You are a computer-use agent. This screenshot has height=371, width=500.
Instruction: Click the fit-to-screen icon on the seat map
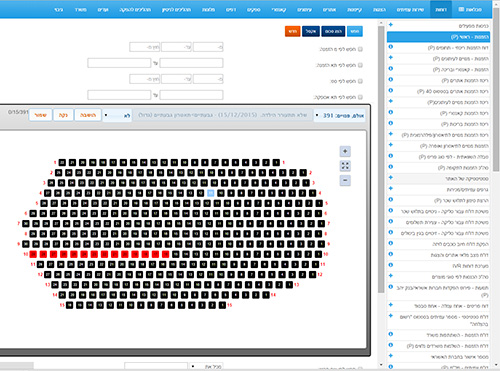point(345,166)
